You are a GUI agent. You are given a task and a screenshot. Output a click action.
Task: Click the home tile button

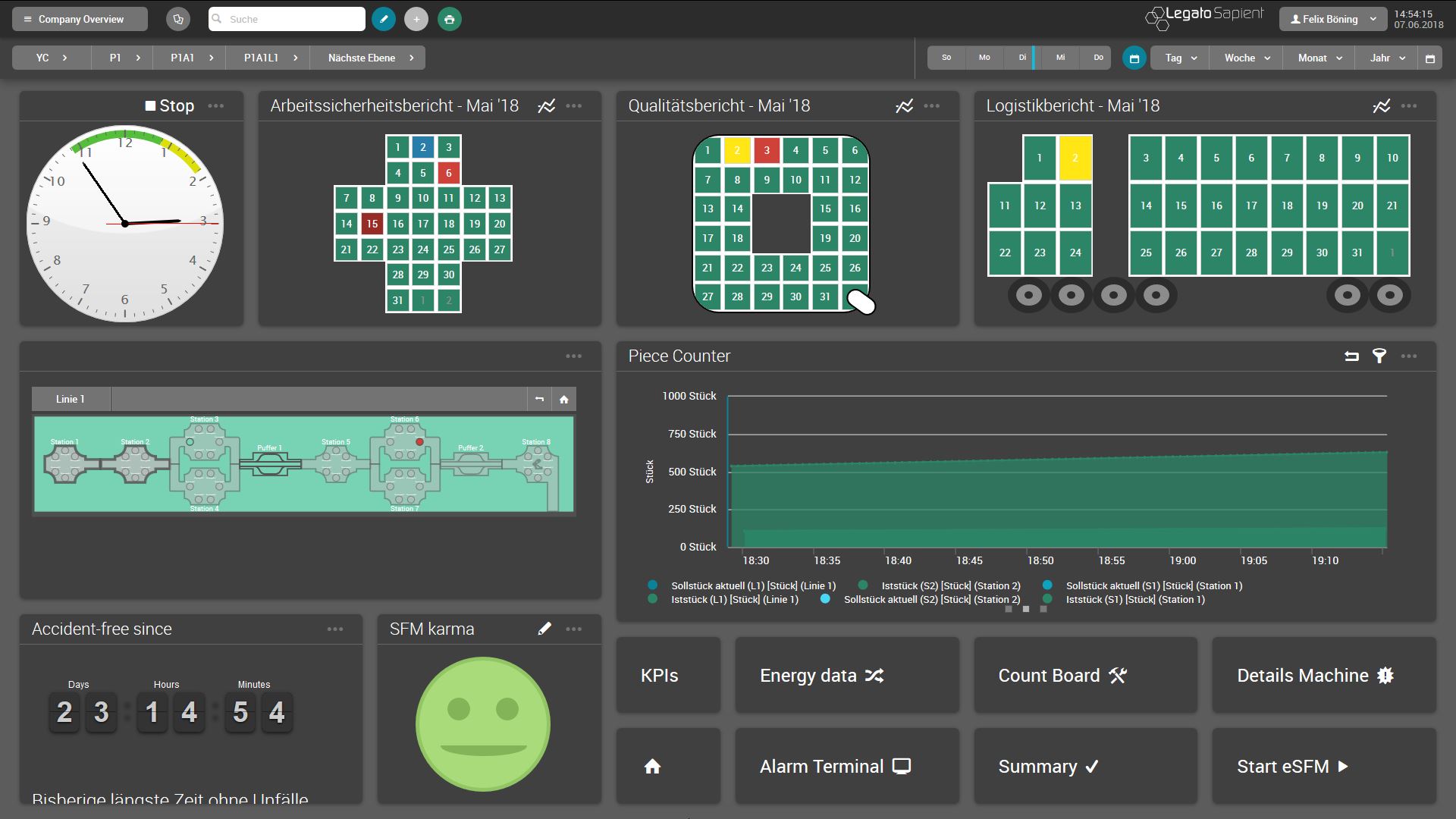[668, 766]
